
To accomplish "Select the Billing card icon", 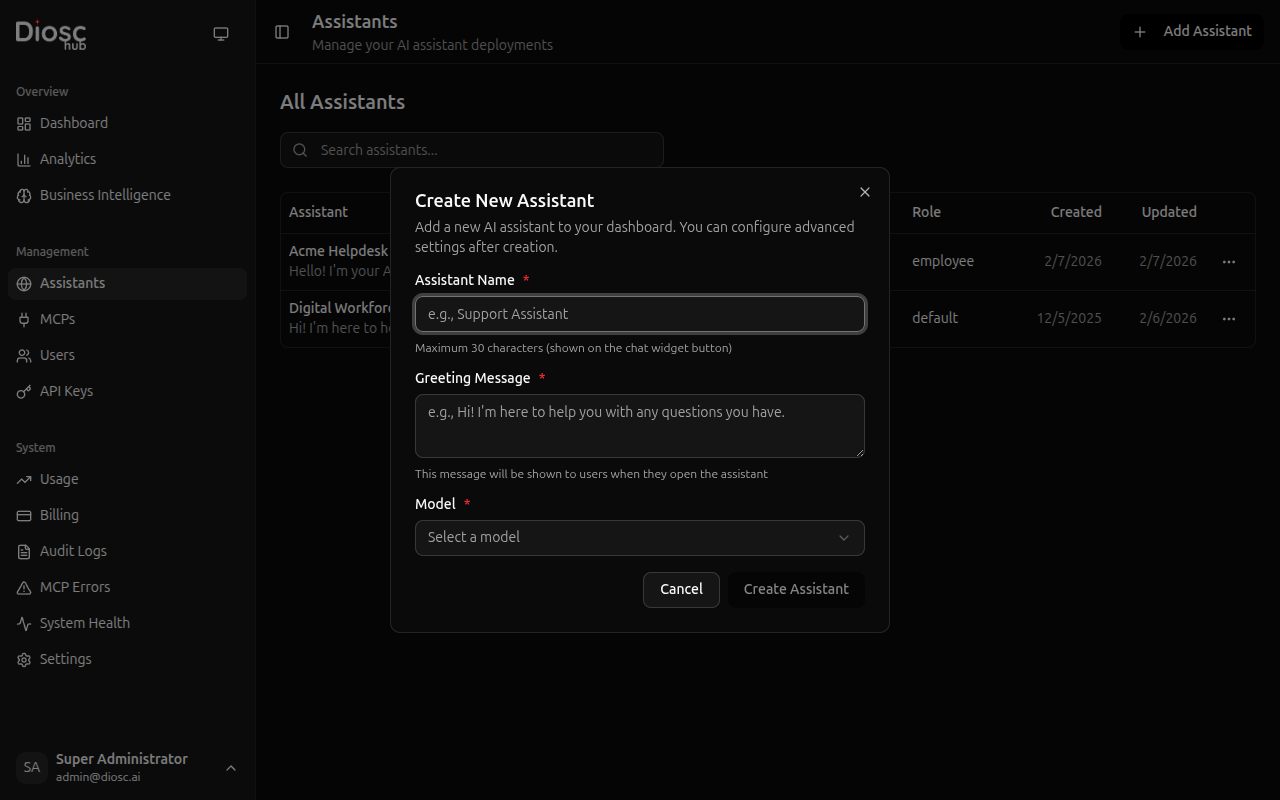I will pos(24,515).
